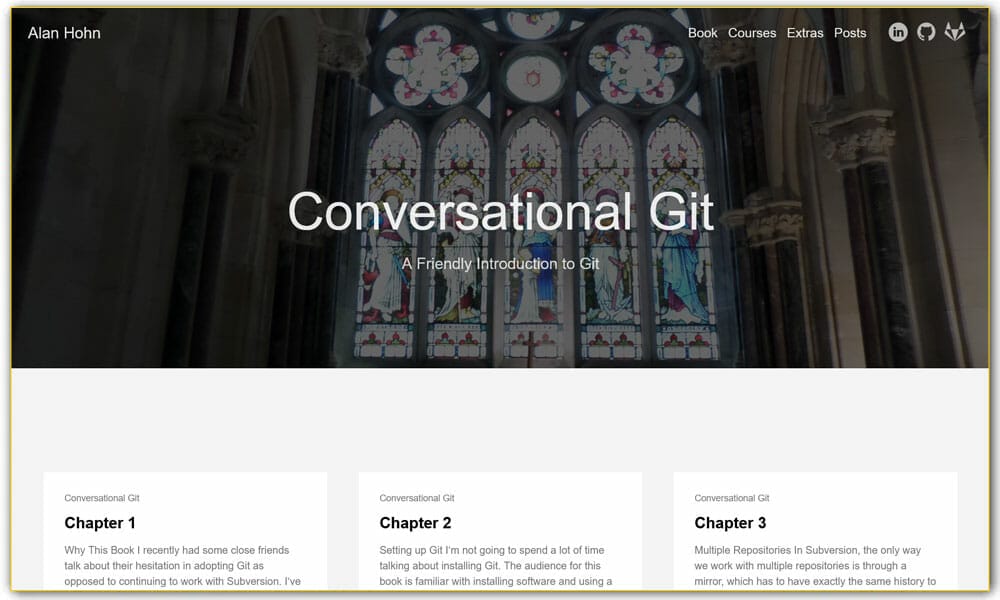Click the rightmost header icon
Image resolution: width=1000 pixels, height=600 pixels.
click(x=953, y=32)
